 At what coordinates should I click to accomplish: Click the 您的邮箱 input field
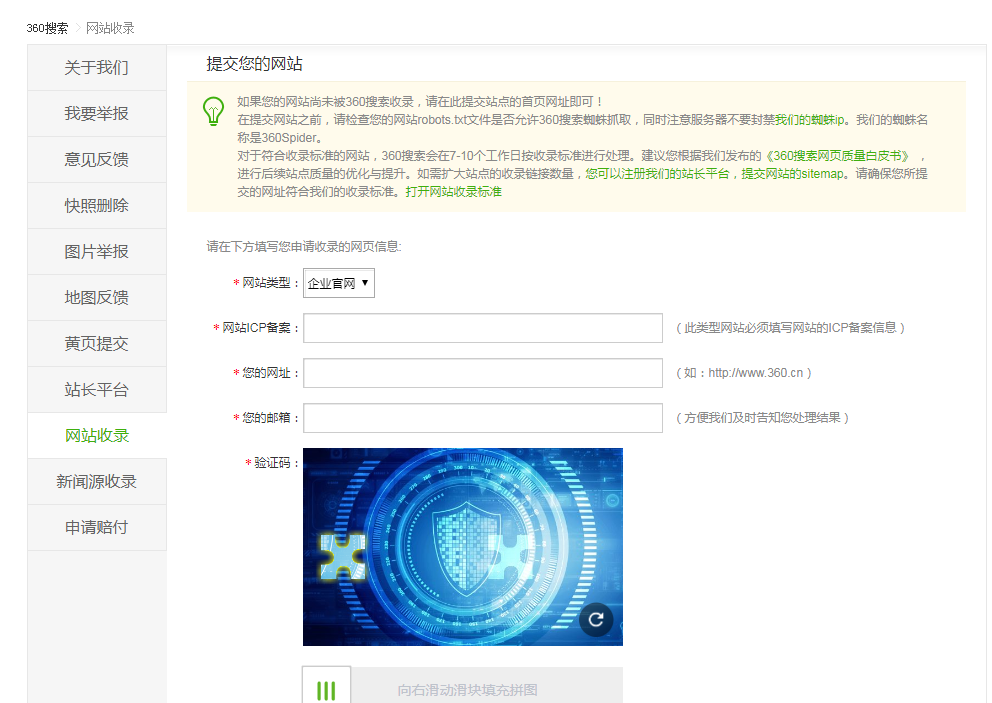point(483,418)
